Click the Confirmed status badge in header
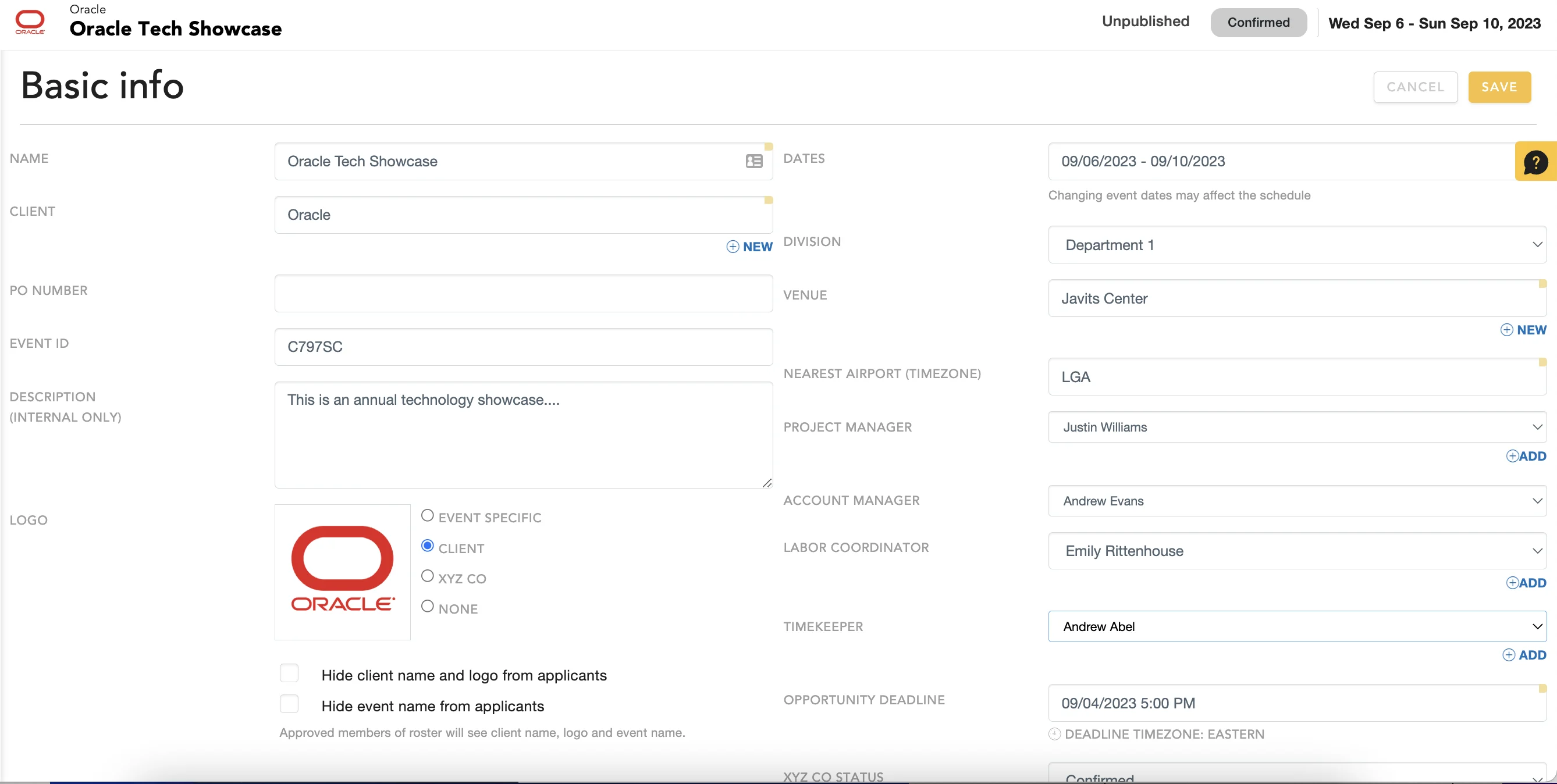The width and height of the screenshot is (1557, 784). coord(1259,22)
